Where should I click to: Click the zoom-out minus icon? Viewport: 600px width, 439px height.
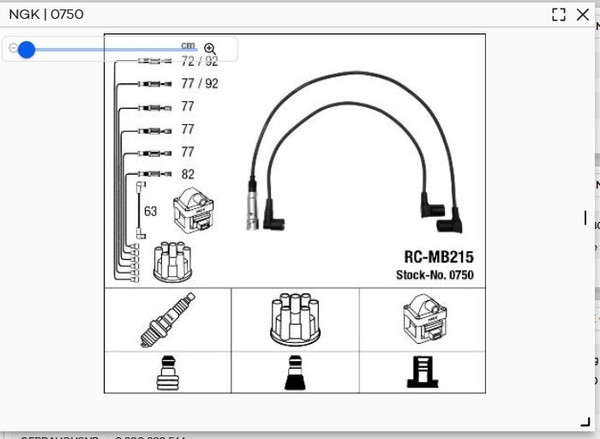13,49
